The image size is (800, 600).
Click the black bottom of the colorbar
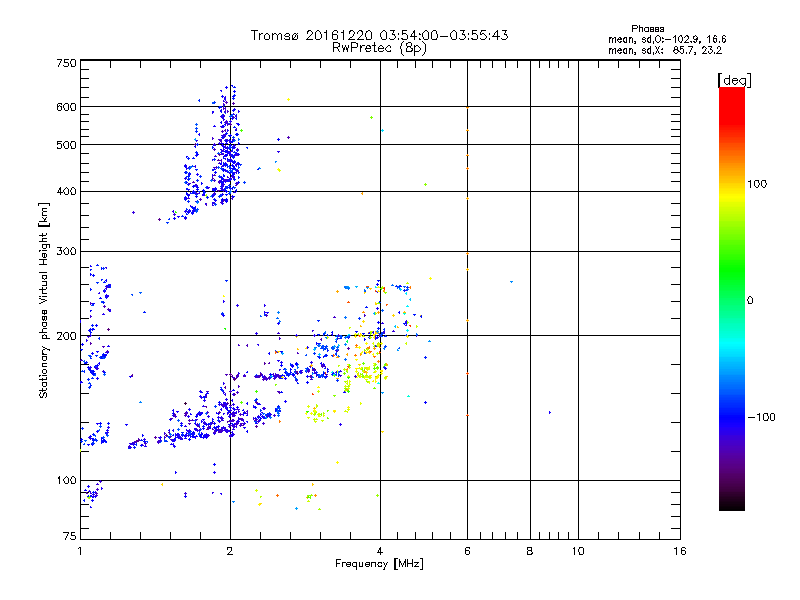[x=731, y=505]
